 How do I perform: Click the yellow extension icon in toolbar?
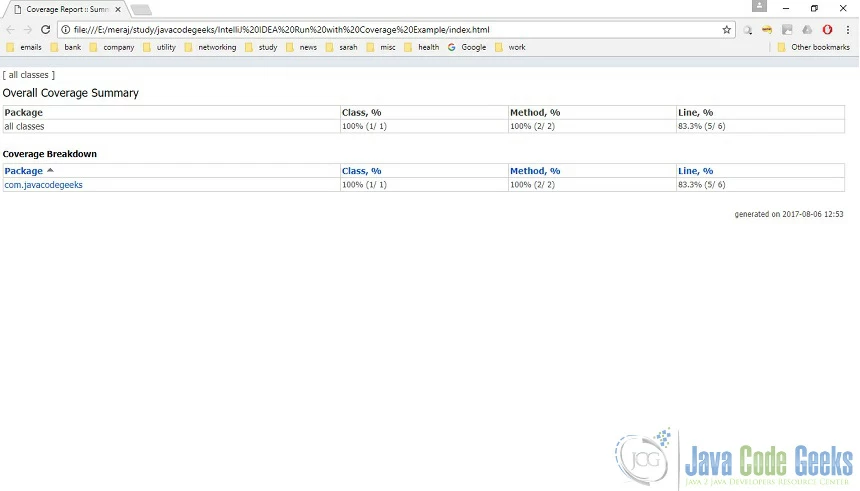point(767,30)
